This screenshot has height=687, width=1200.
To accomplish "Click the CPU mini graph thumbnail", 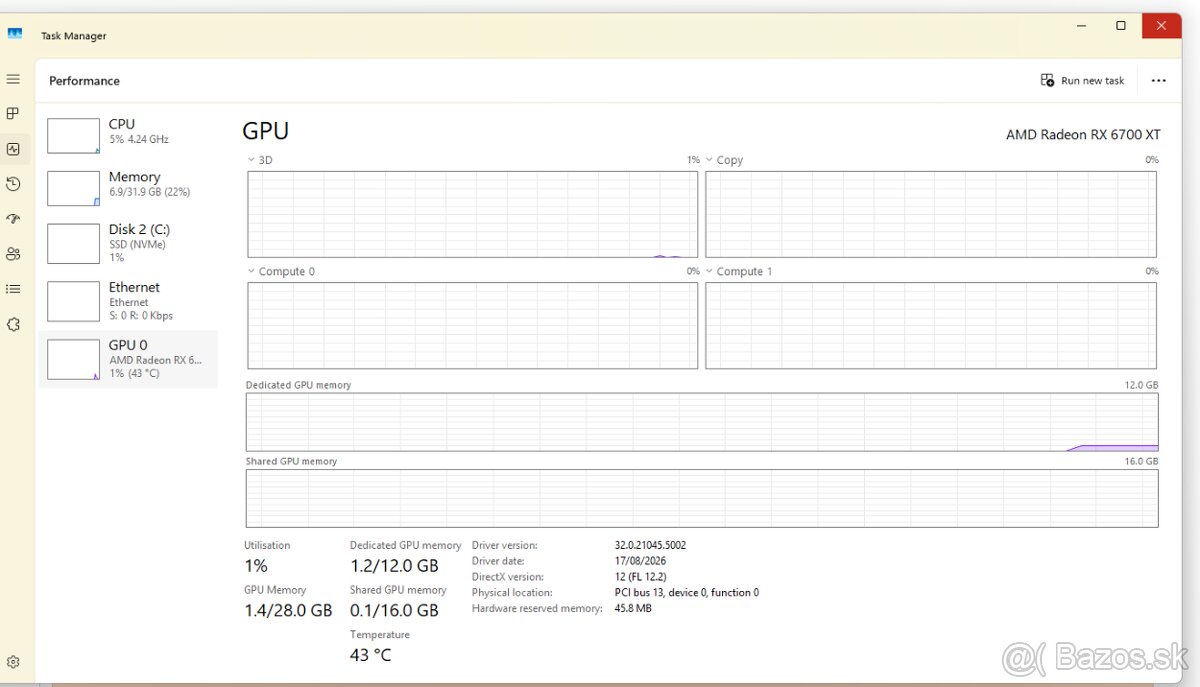I will [73, 136].
